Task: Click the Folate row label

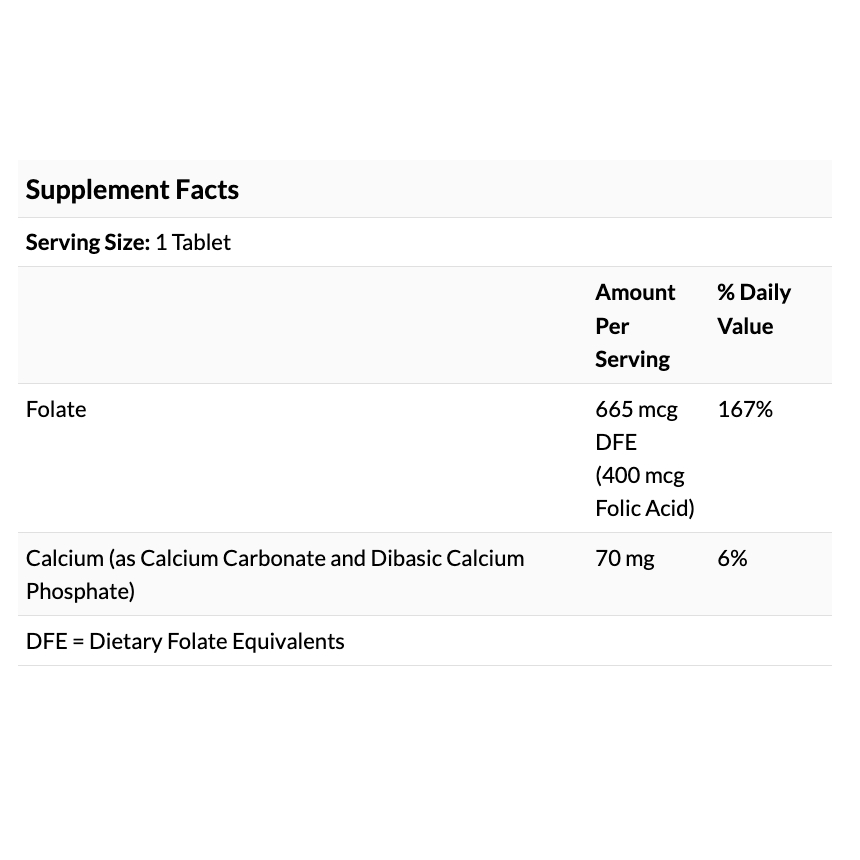Action: 56,409
